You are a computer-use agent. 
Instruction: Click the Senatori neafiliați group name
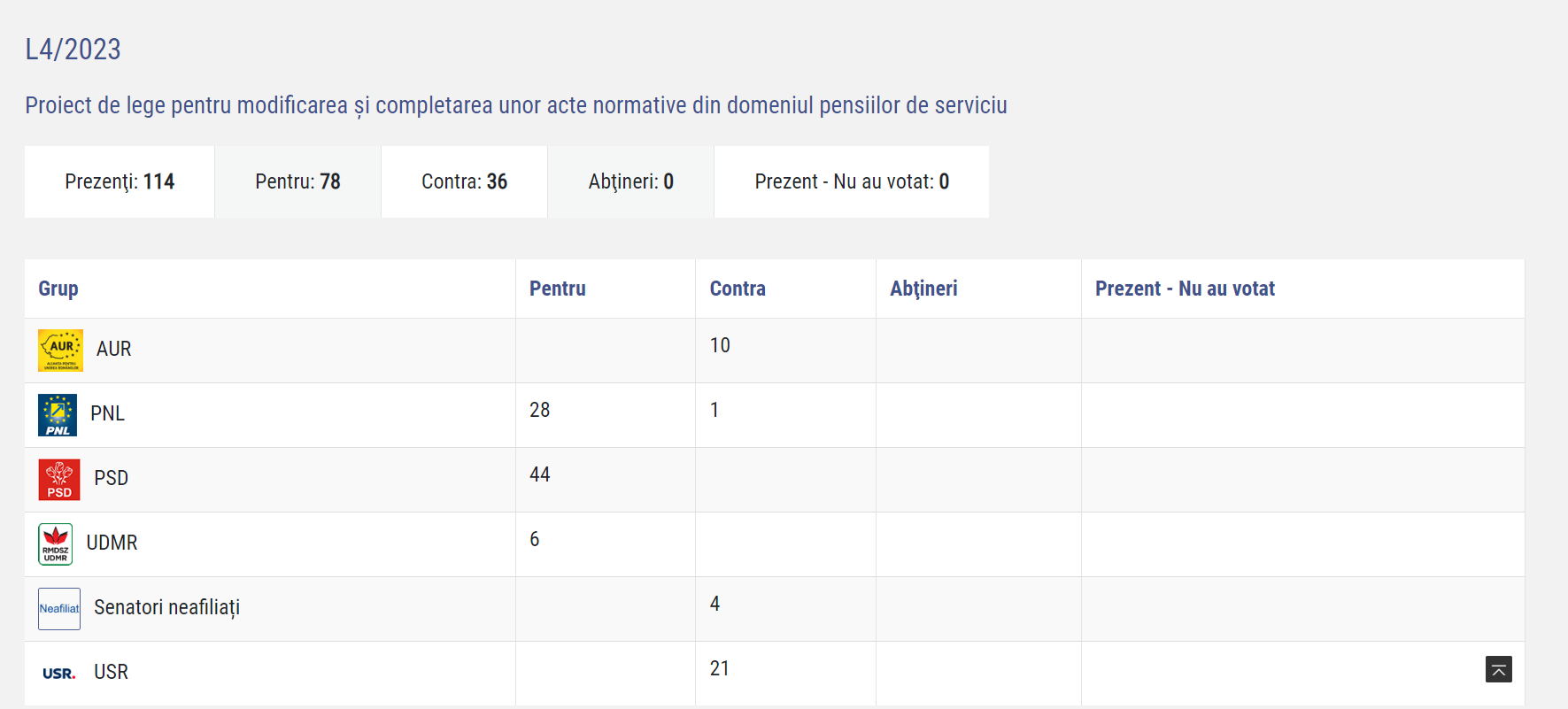[166, 608]
